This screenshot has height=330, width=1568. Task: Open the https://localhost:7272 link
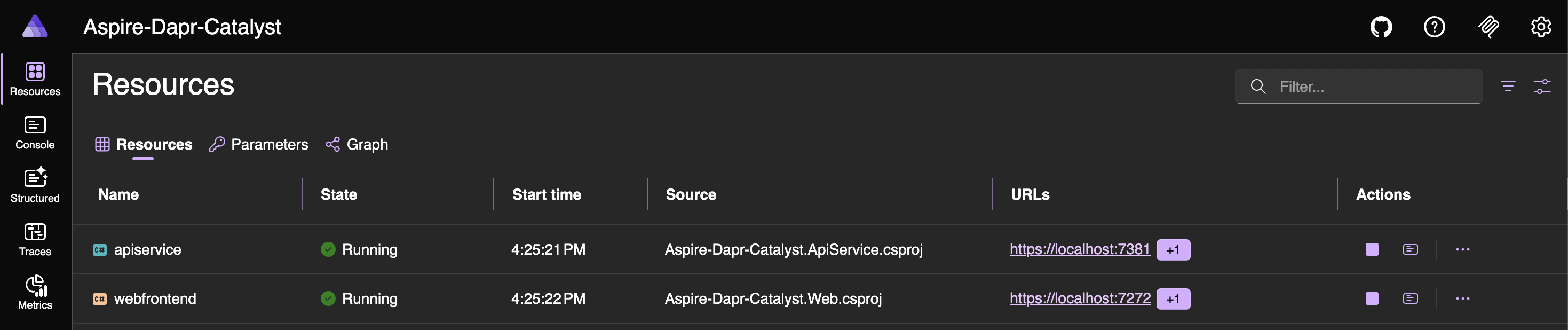pyautogui.click(x=1079, y=298)
